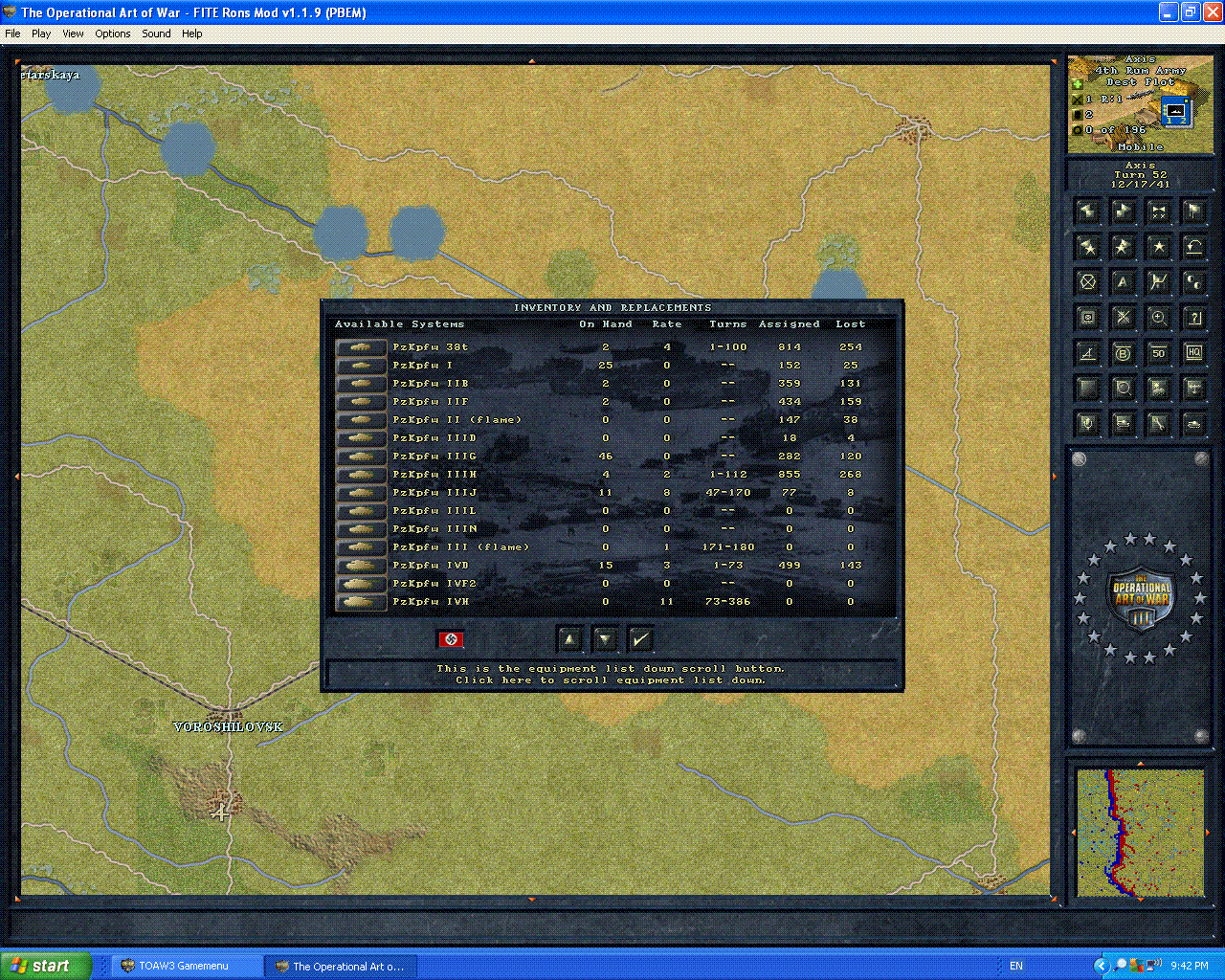
Task: Click the letter A toolbar button
Action: [1123, 282]
